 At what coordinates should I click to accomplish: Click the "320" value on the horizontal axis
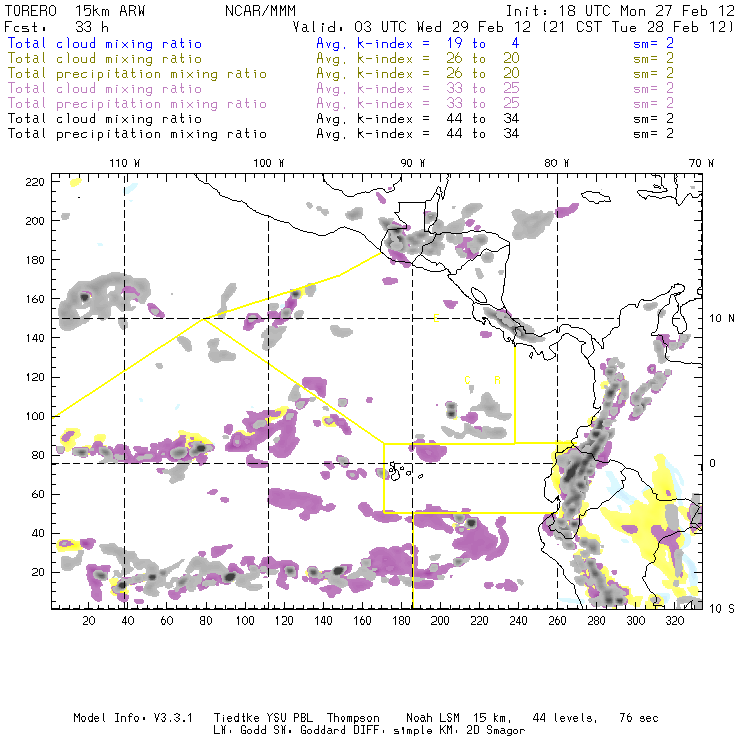pyautogui.click(x=674, y=621)
